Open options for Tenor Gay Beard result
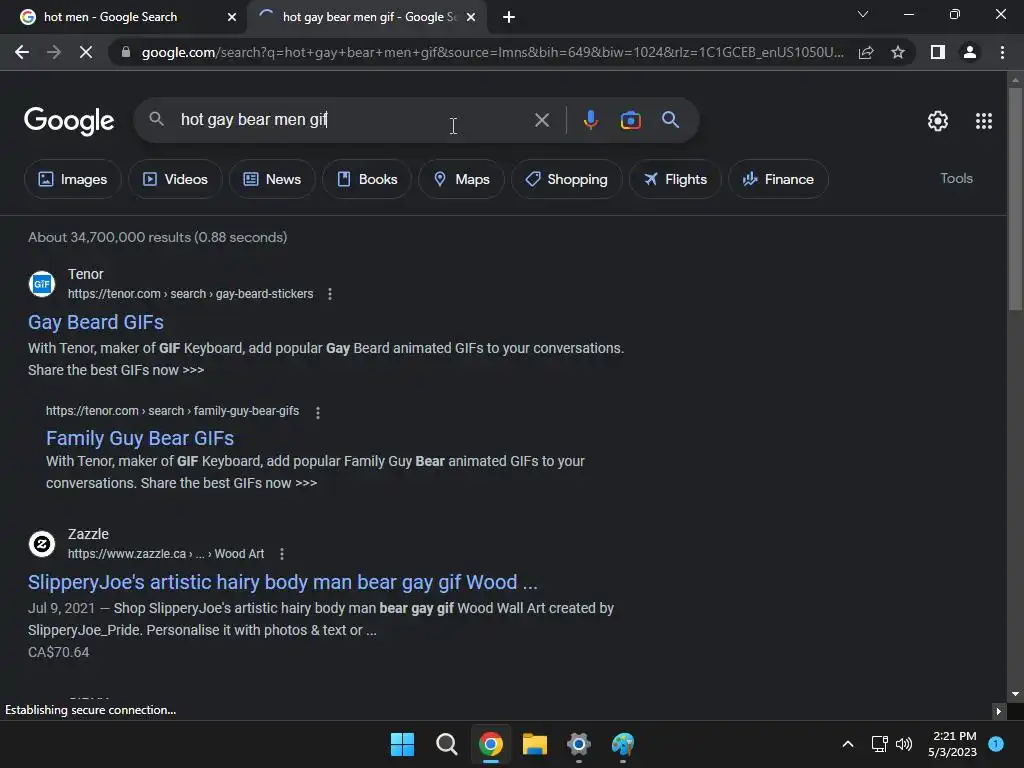Image resolution: width=1024 pixels, height=768 pixels. (x=330, y=294)
